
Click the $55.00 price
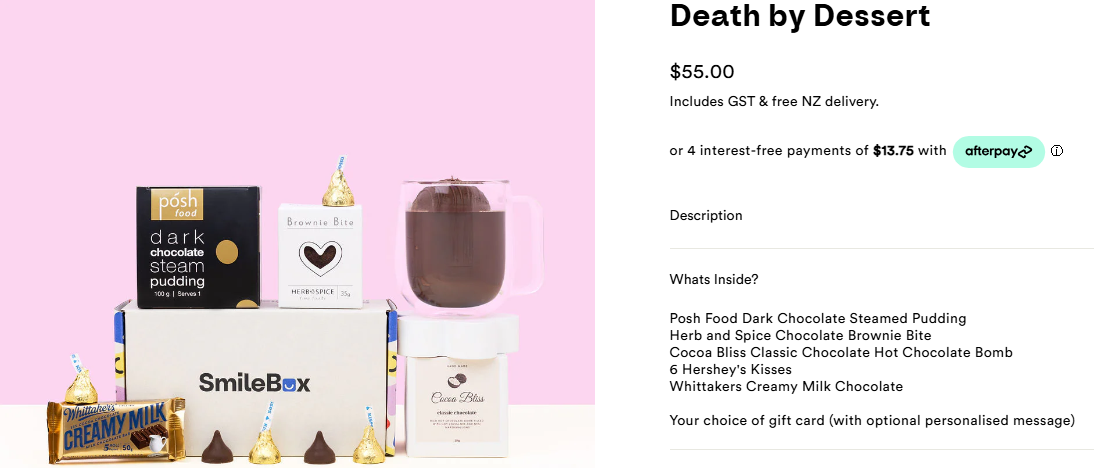tap(702, 72)
